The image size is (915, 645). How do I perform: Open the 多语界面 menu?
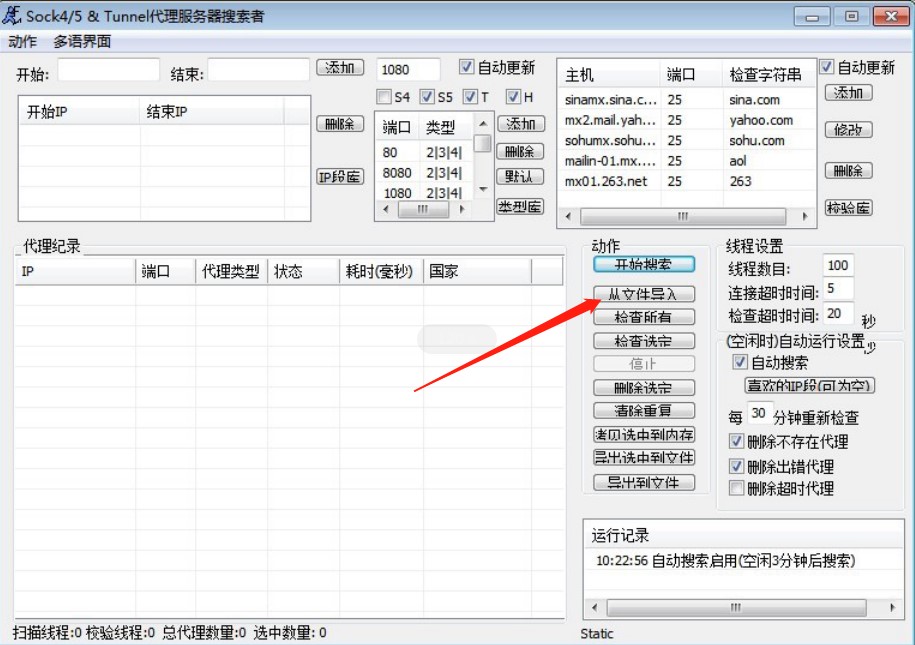coord(82,41)
